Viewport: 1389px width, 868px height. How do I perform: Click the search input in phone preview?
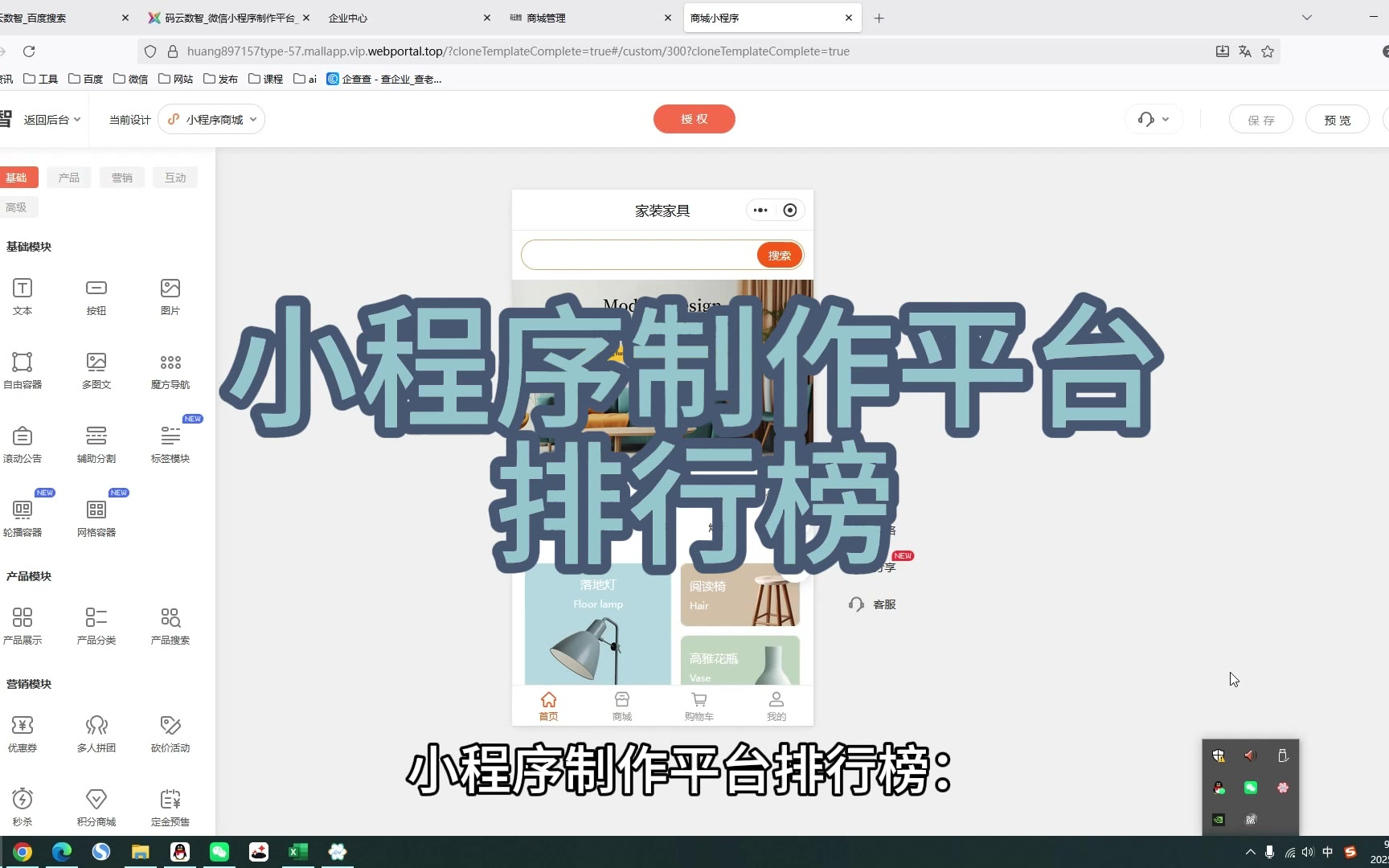639,256
